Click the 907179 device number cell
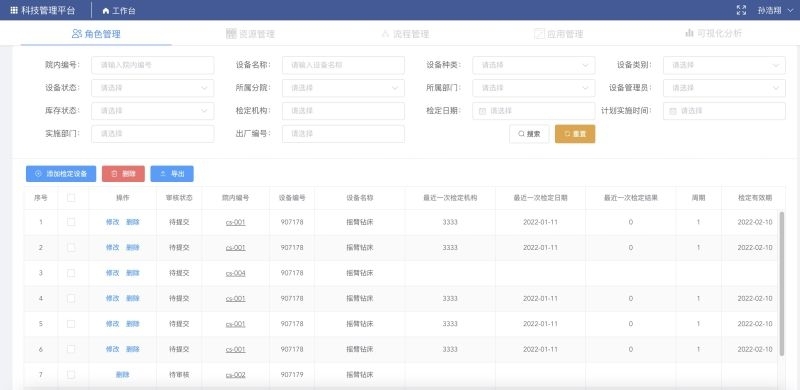The height and width of the screenshot is (390, 800). click(292, 375)
